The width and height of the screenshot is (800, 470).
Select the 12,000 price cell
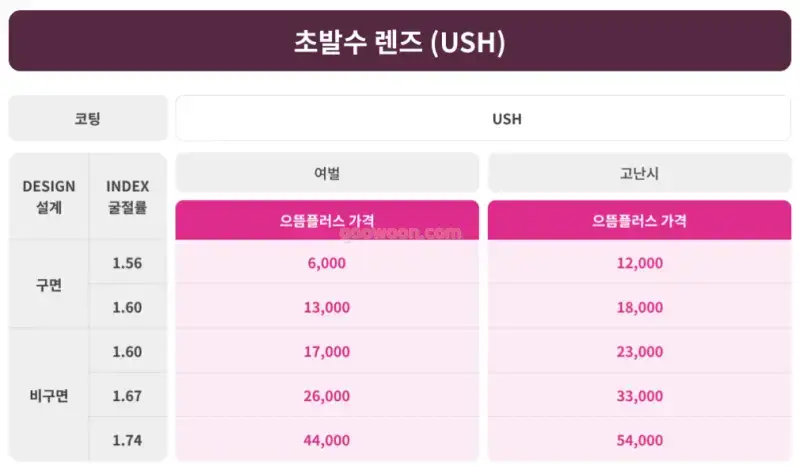[639, 262]
